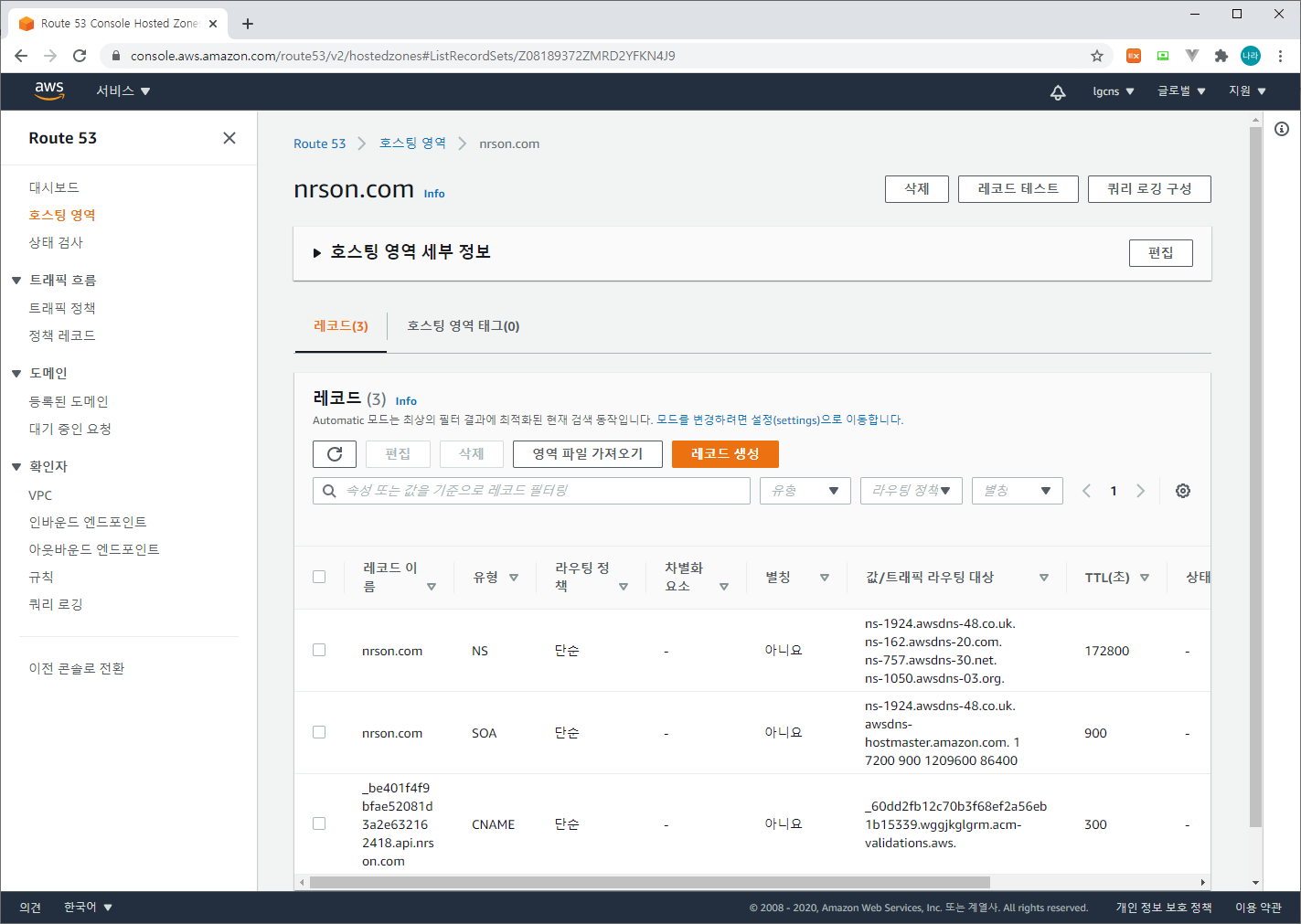Select the CNAME record checkbox

tap(319, 823)
